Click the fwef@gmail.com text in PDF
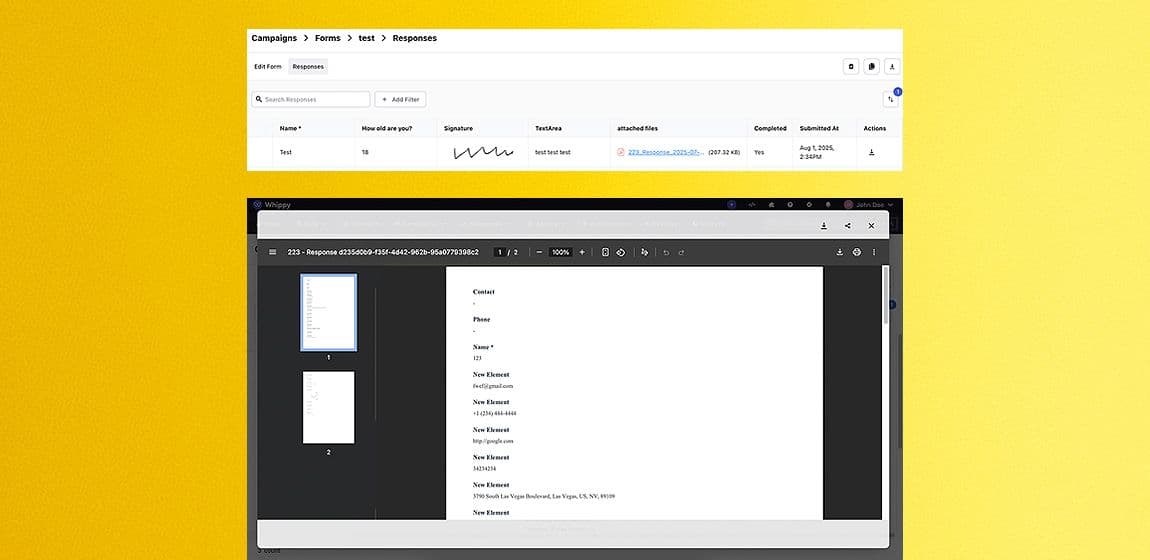The height and width of the screenshot is (560, 1150). point(493,386)
